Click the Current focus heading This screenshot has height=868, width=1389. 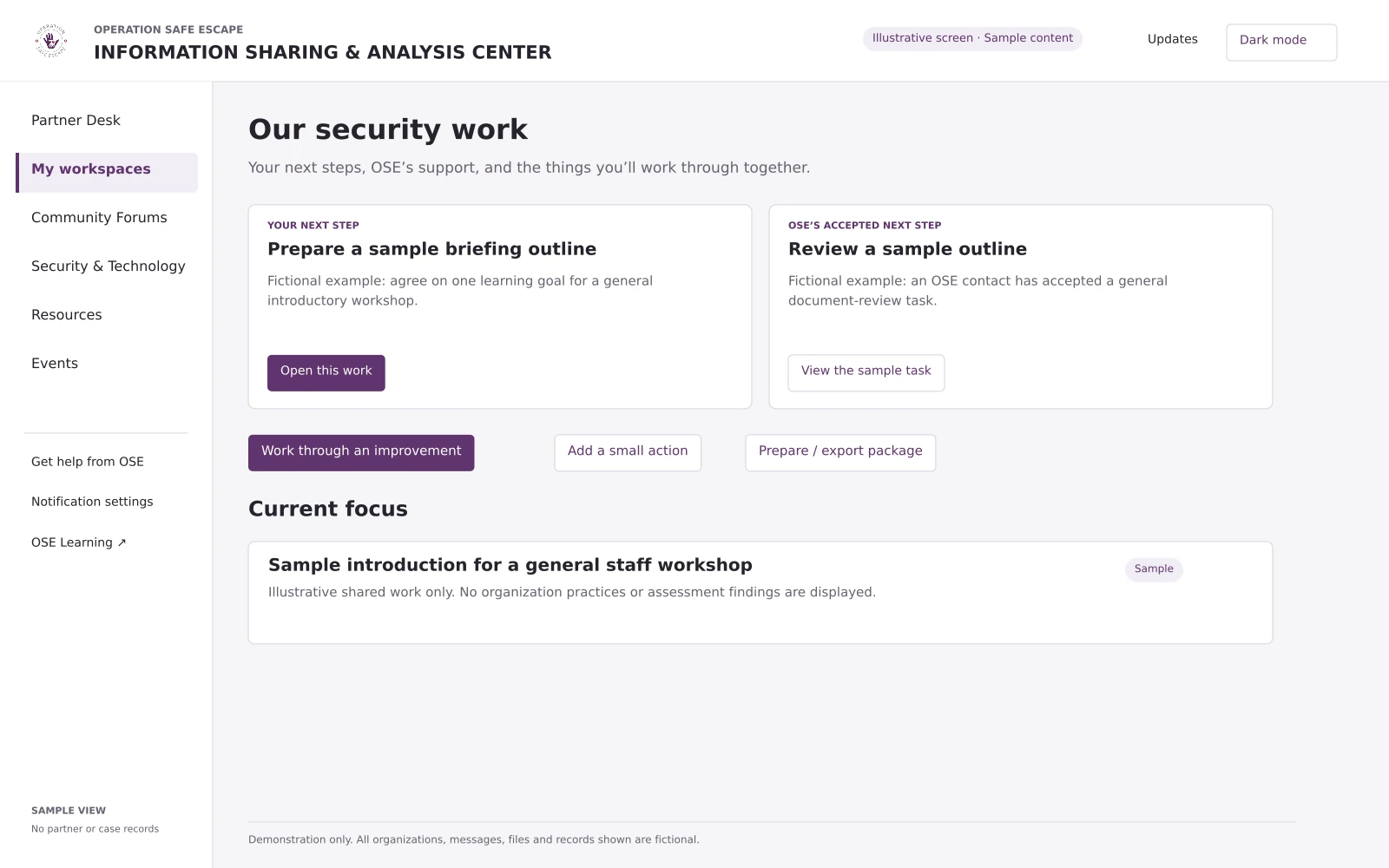(328, 509)
